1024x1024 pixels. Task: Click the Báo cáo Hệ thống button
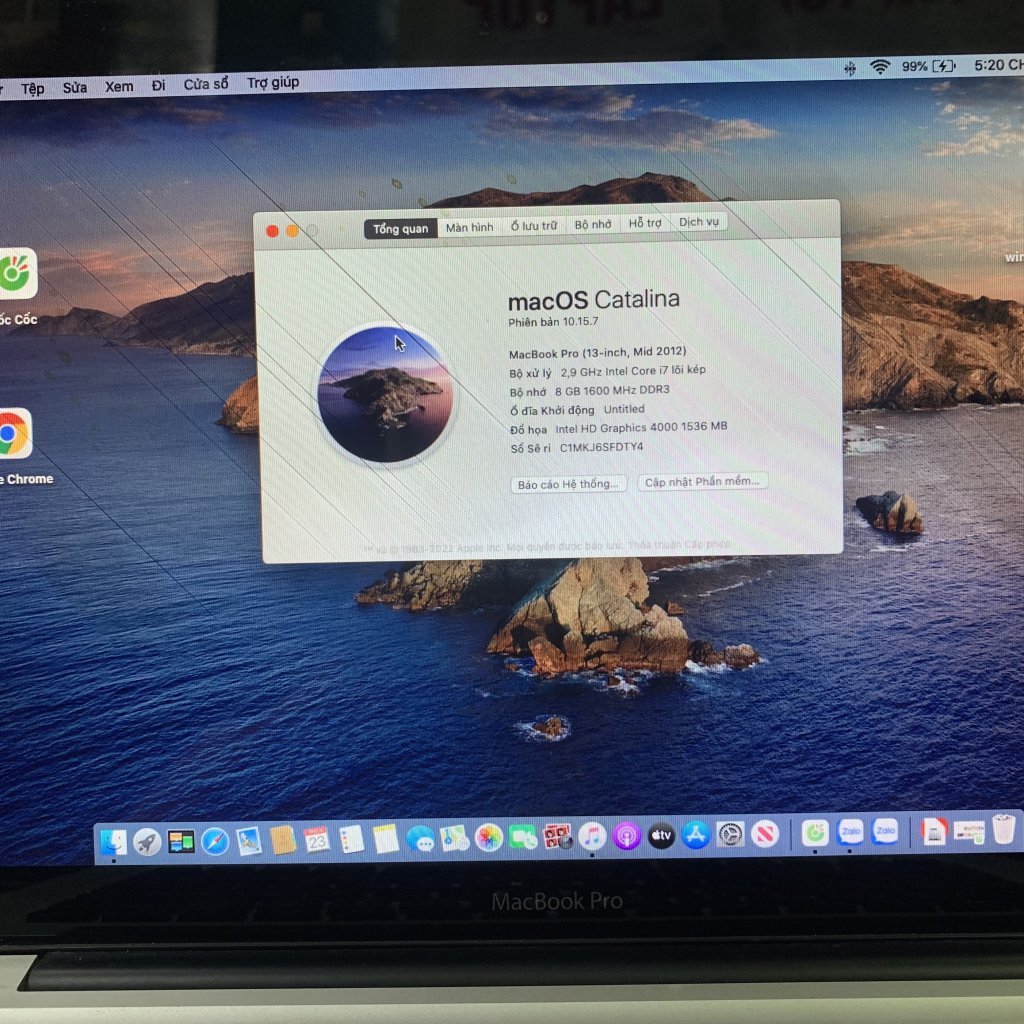pos(568,484)
